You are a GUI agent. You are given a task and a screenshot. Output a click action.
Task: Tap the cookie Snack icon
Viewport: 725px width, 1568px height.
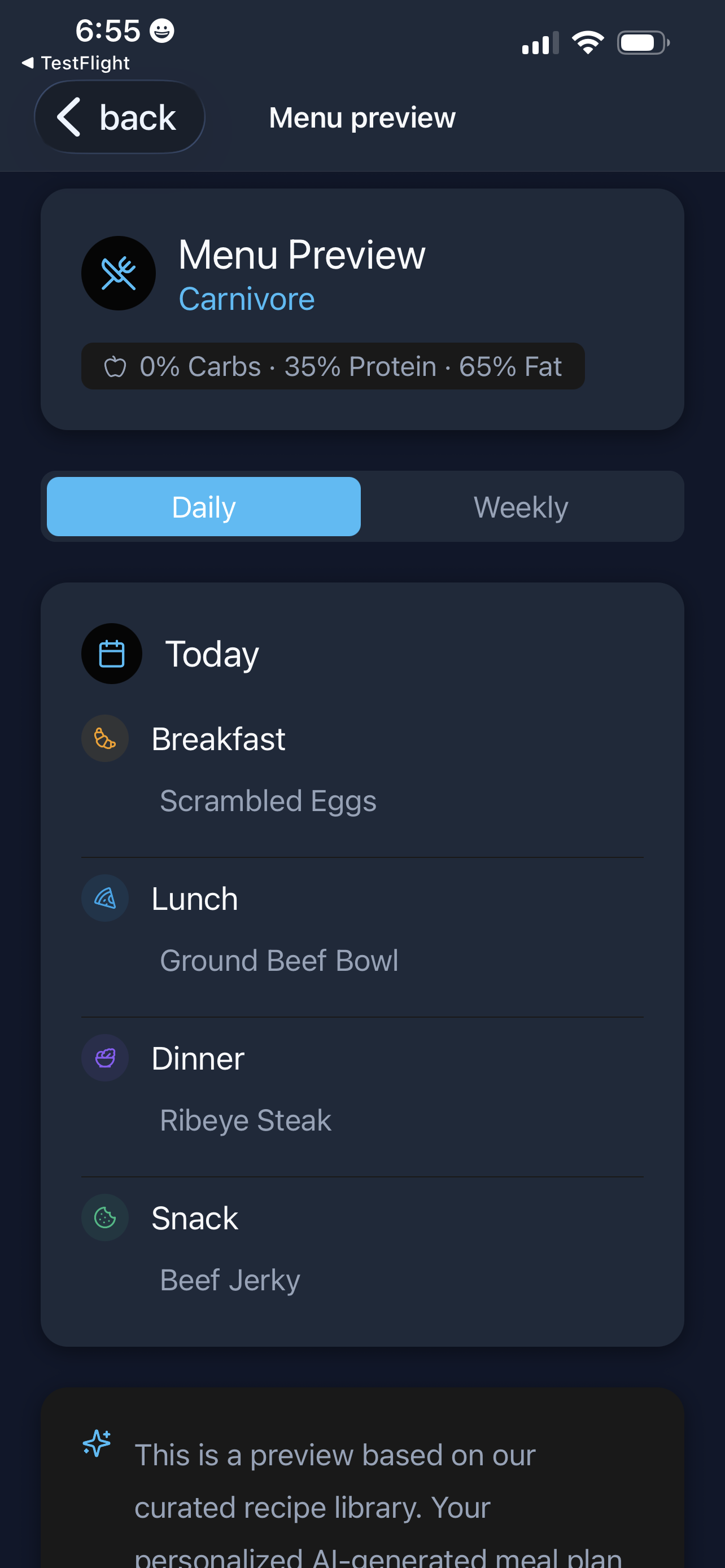click(x=104, y=1217)
